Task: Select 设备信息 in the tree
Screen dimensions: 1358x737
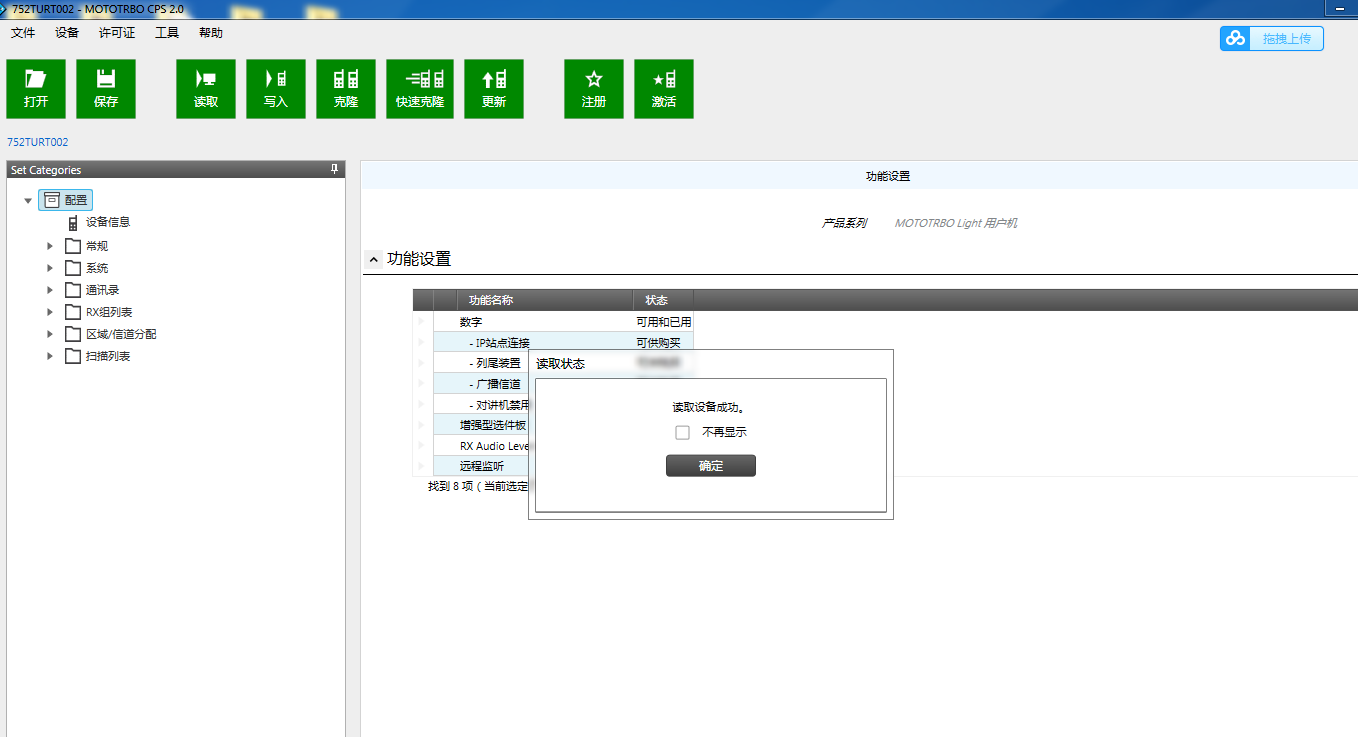Action: click(x=107, y=222)
